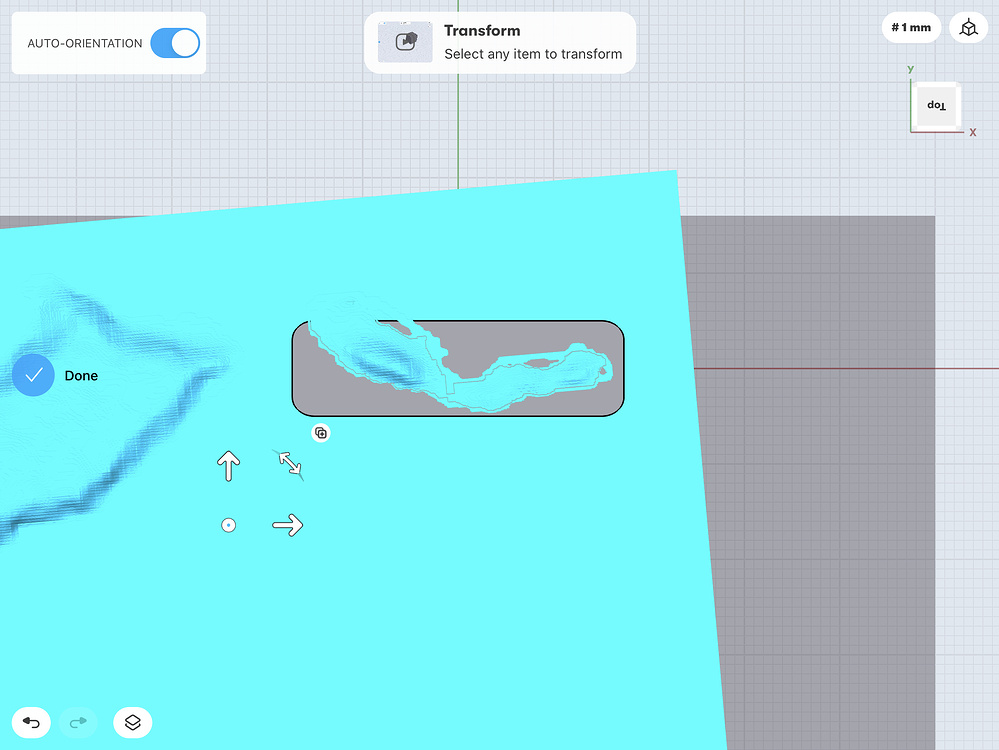Screen dimensions: 999x750
Task: Click the AUTO-ORIENTATION label
Action: tap(85, 43)
